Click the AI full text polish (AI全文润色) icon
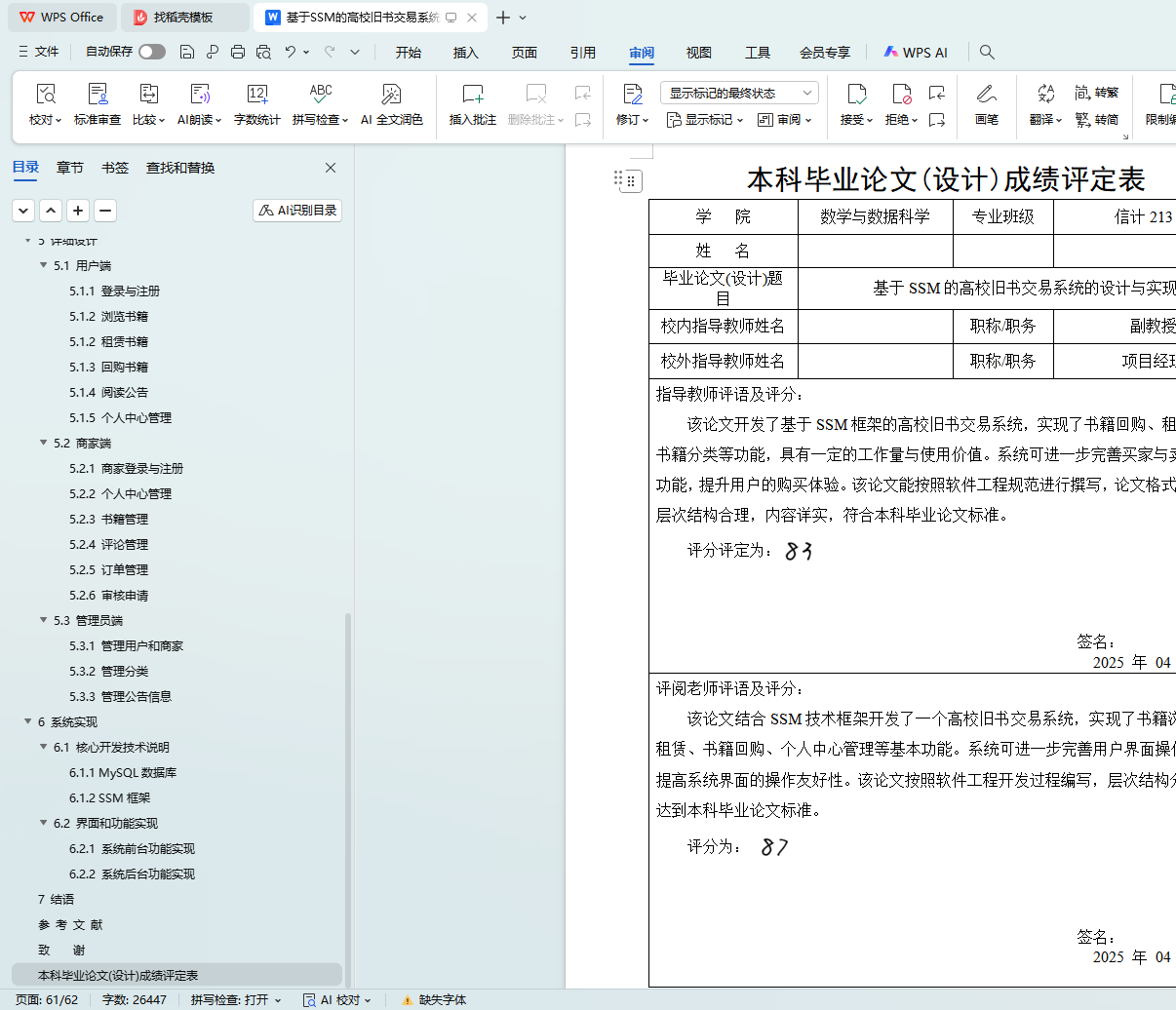Screen dimensions: 1176x1010 (391, 95)
